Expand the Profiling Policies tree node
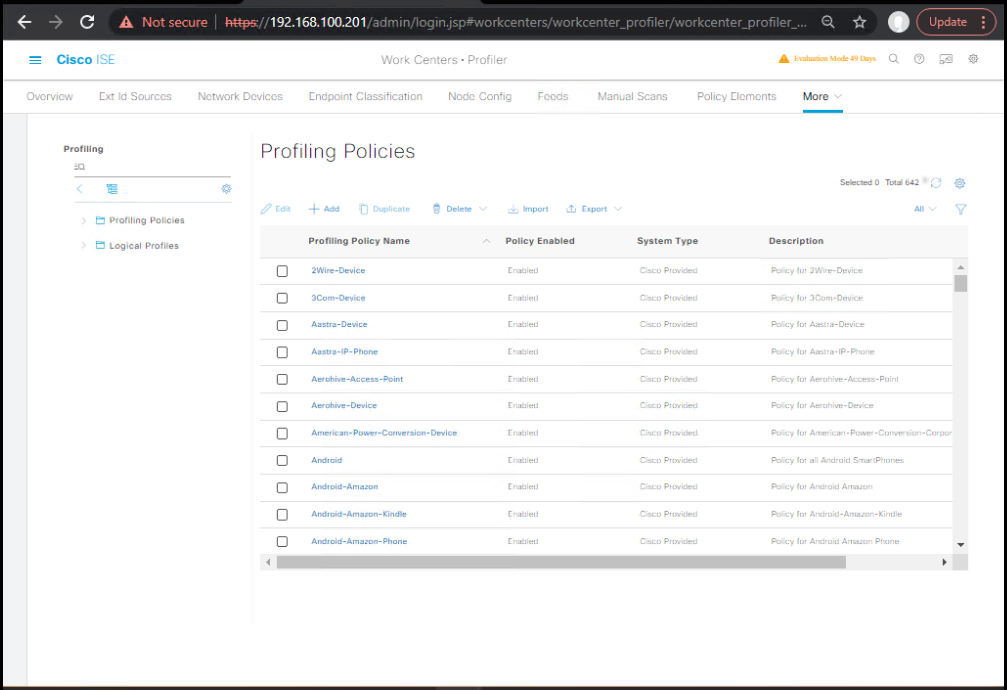The width and height of the screenshot is (1007, 690). 83,220
